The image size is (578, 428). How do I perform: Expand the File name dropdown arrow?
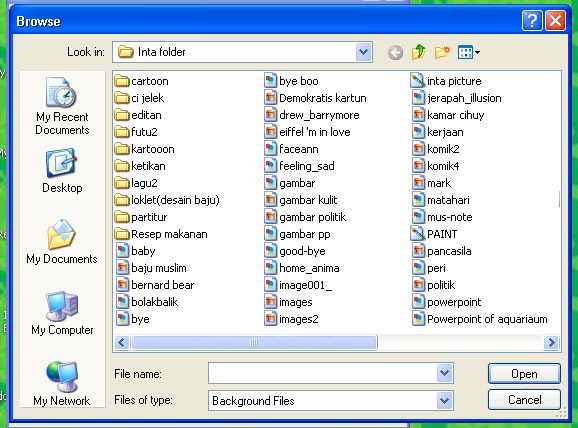coord(445,373)
